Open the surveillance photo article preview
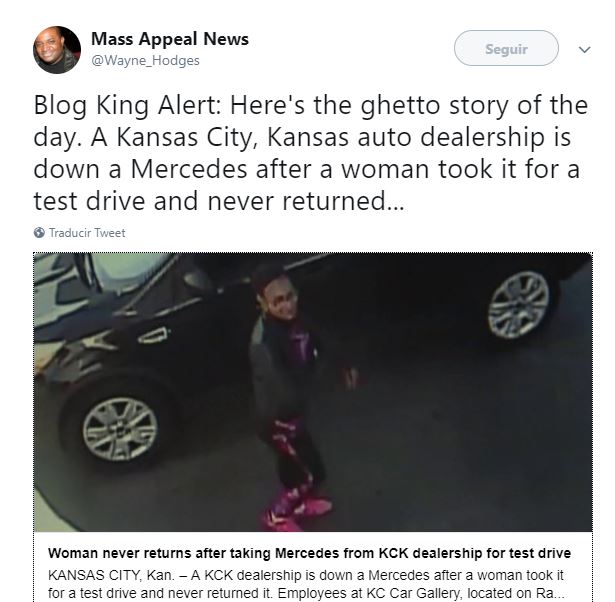This screenshot has width=615, height=602. pos(313,392)
